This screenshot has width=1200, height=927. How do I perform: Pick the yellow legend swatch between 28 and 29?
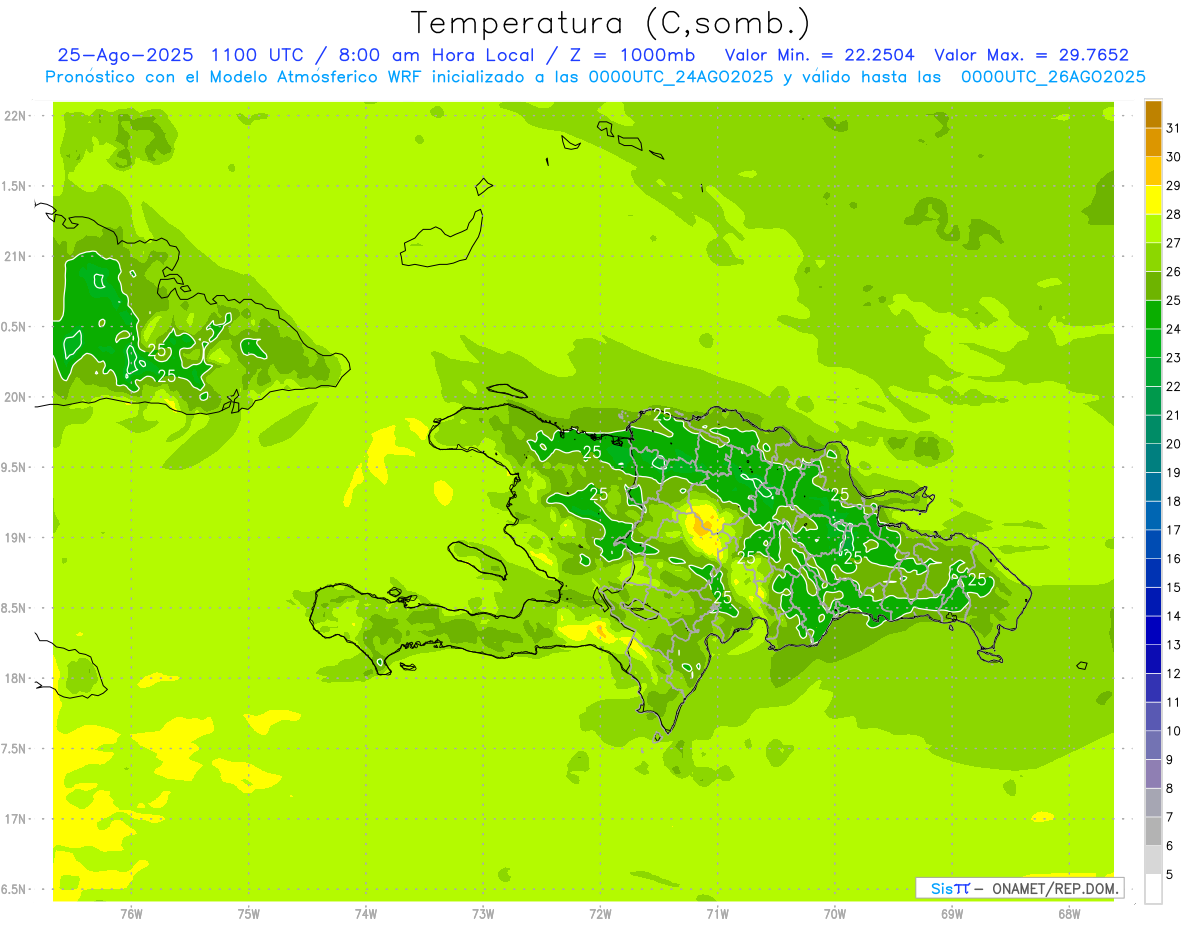1153,200
